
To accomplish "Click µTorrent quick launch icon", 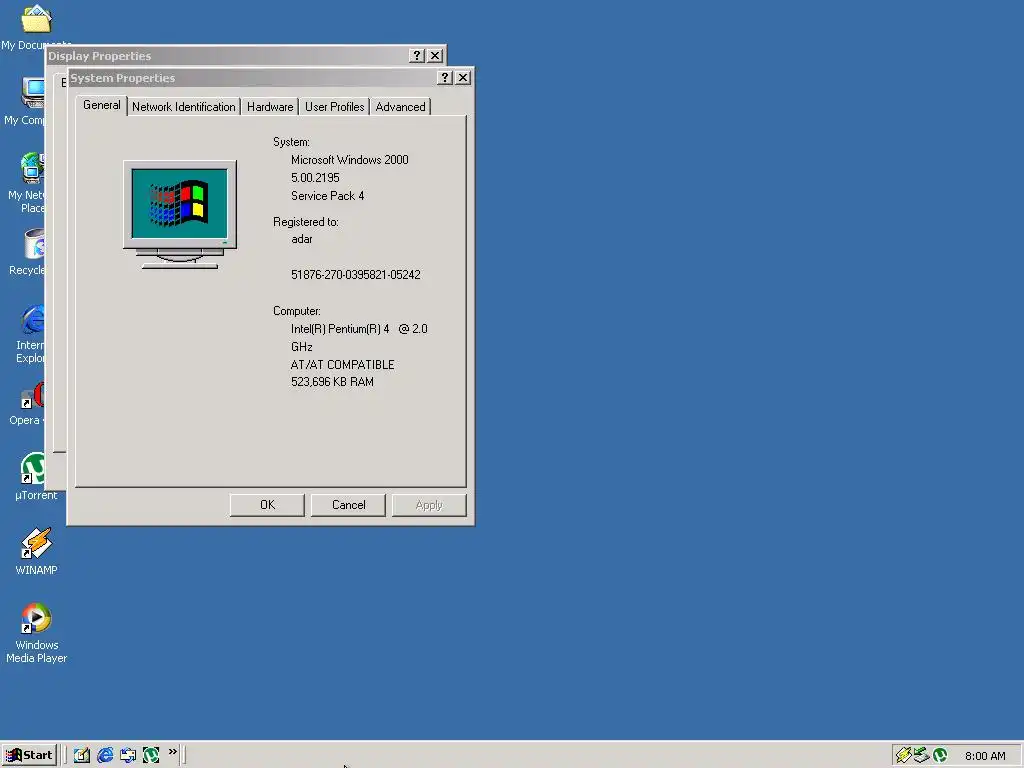I will (151, 755).
